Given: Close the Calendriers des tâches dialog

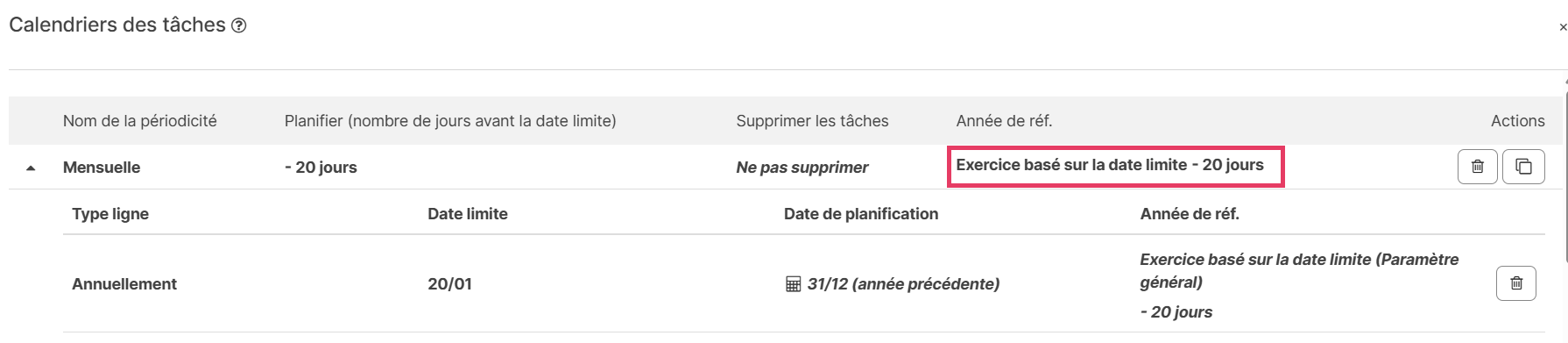Looking at the screenshot, I should coord(1563,27).
